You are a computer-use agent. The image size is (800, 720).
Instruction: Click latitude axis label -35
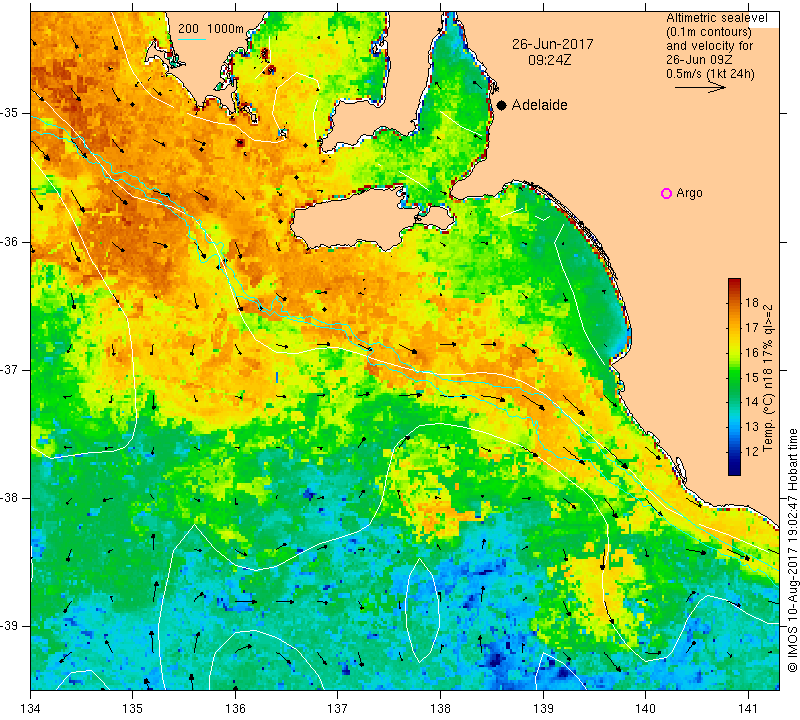pos(10,113)
